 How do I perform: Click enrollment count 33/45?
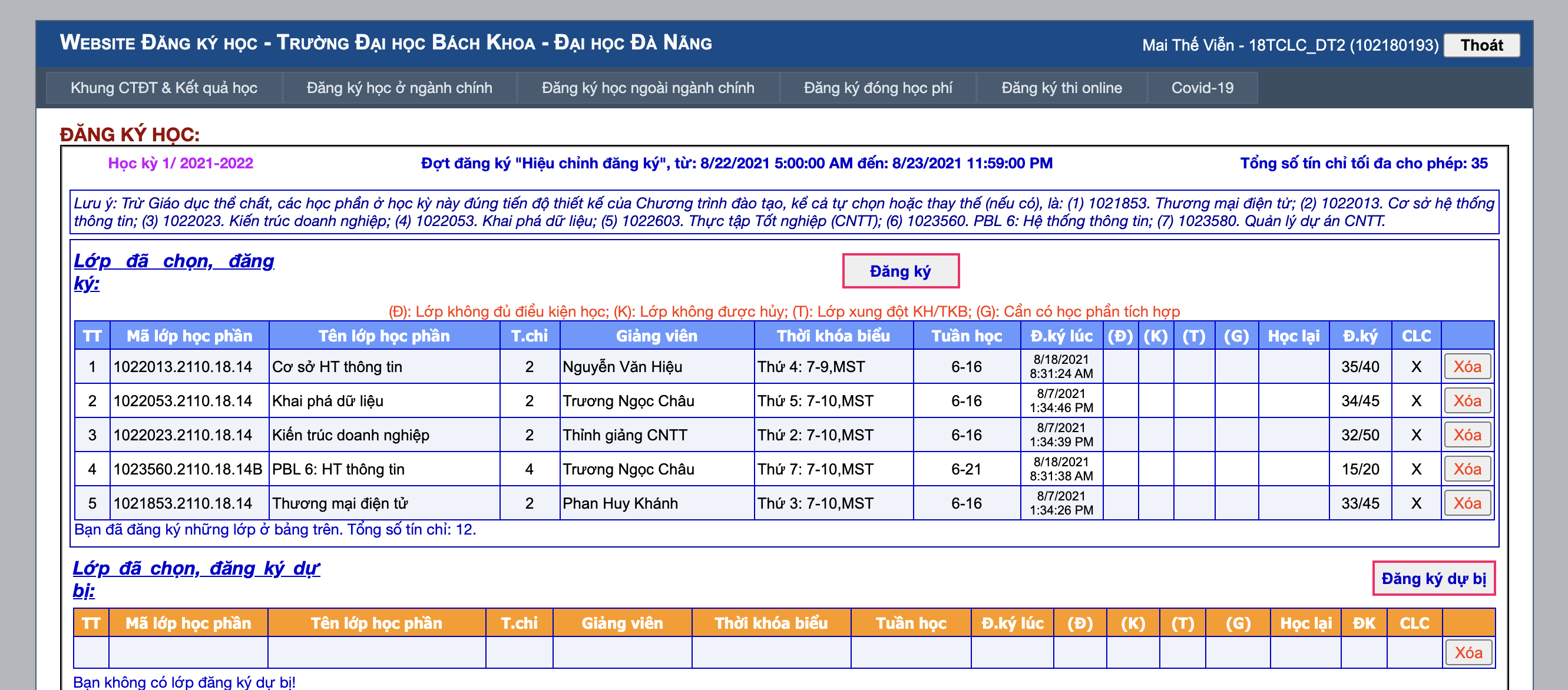[1360, 503]
